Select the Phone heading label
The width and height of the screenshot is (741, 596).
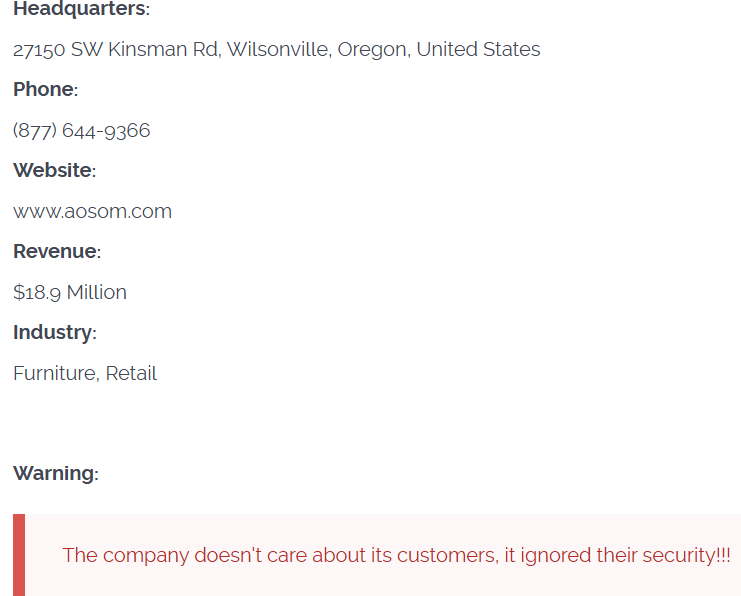coord(44,89)
